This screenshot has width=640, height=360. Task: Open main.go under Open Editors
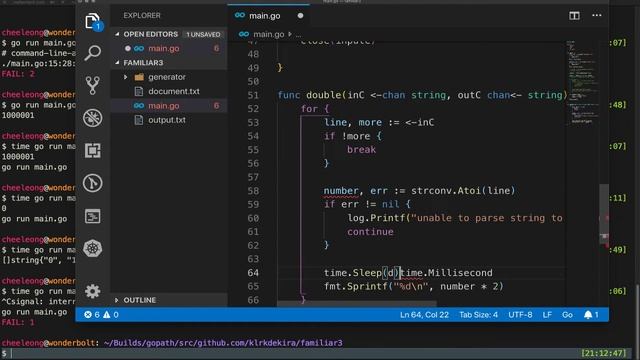(169, 49)
